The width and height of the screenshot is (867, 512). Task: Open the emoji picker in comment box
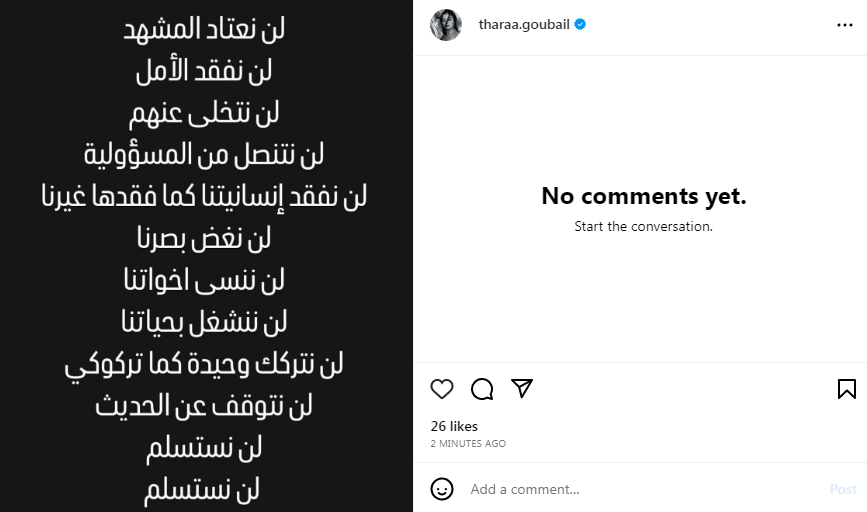(x=442, y=489)
